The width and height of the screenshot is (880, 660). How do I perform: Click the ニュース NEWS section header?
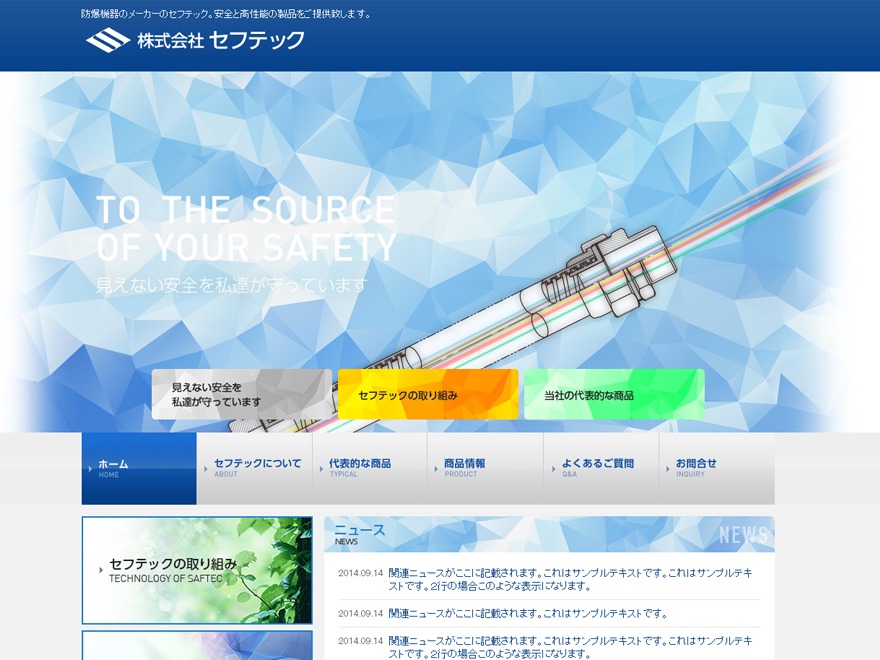549,534
